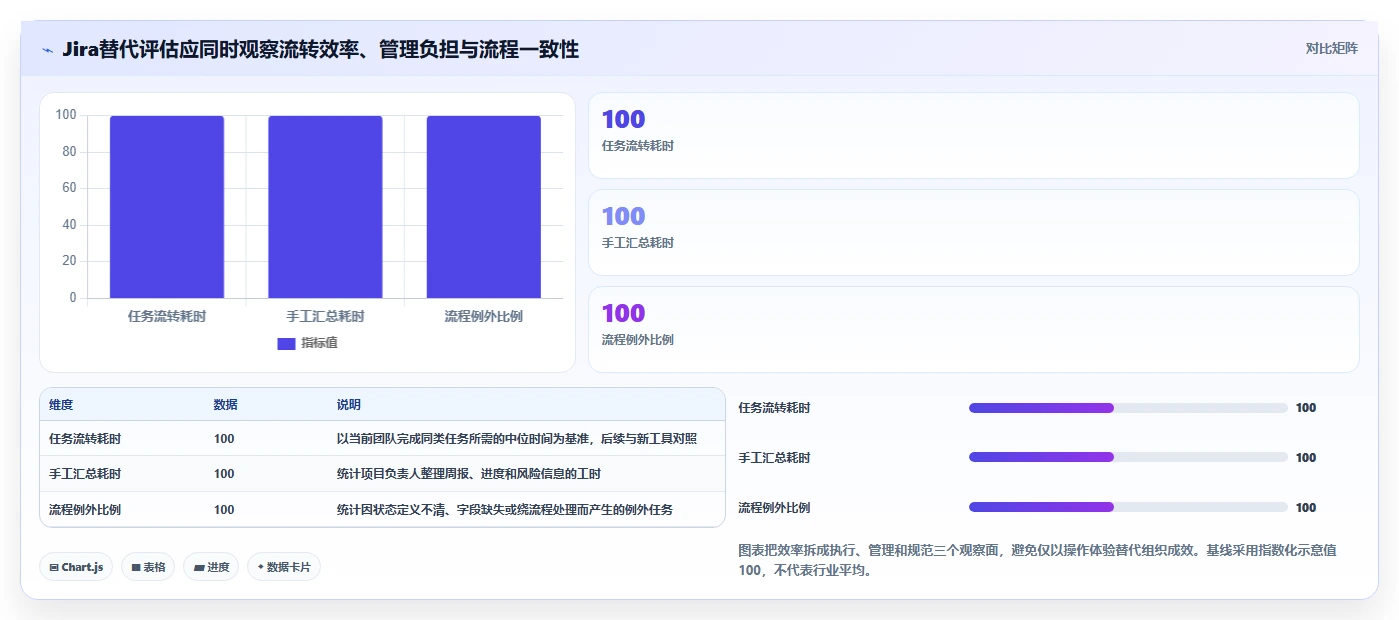This screenshot has height=620, width=1399.
Task: Click the 指标值 legend label
Action: (x=319, y=343)
